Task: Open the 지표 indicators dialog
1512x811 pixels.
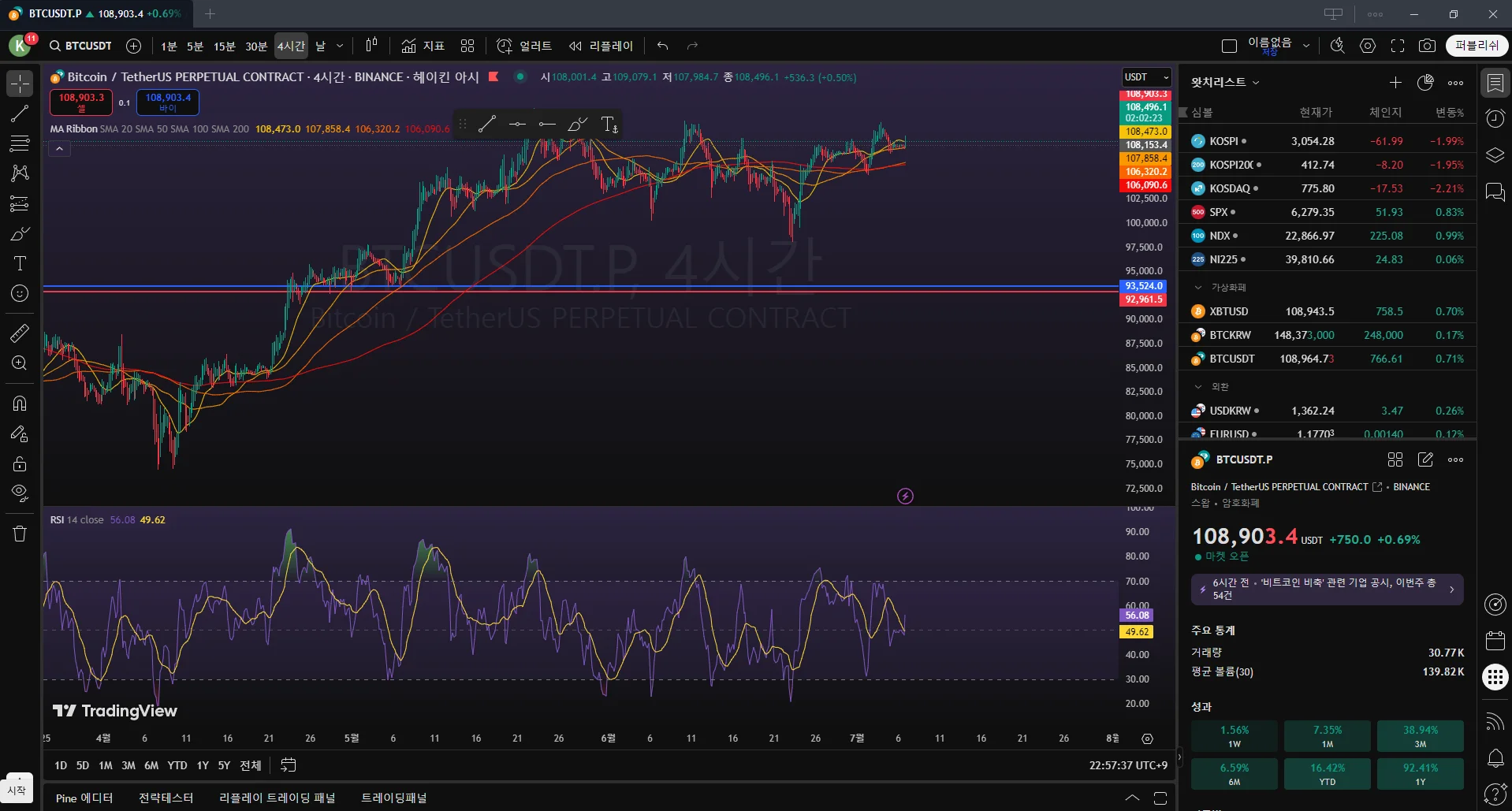Action: pos(423,46)
